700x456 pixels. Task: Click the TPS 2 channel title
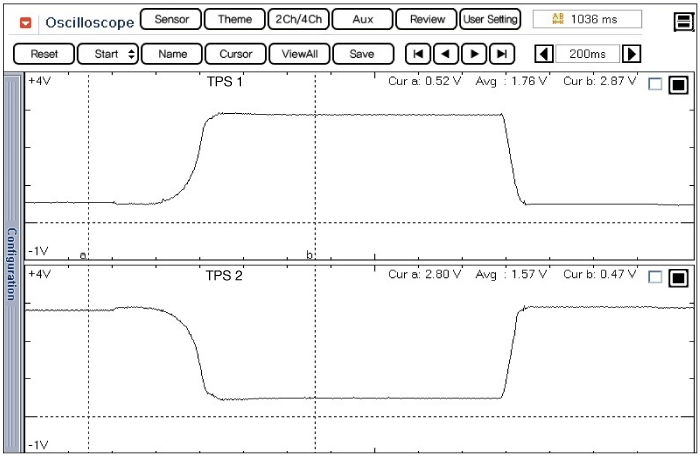click(224, 276)
